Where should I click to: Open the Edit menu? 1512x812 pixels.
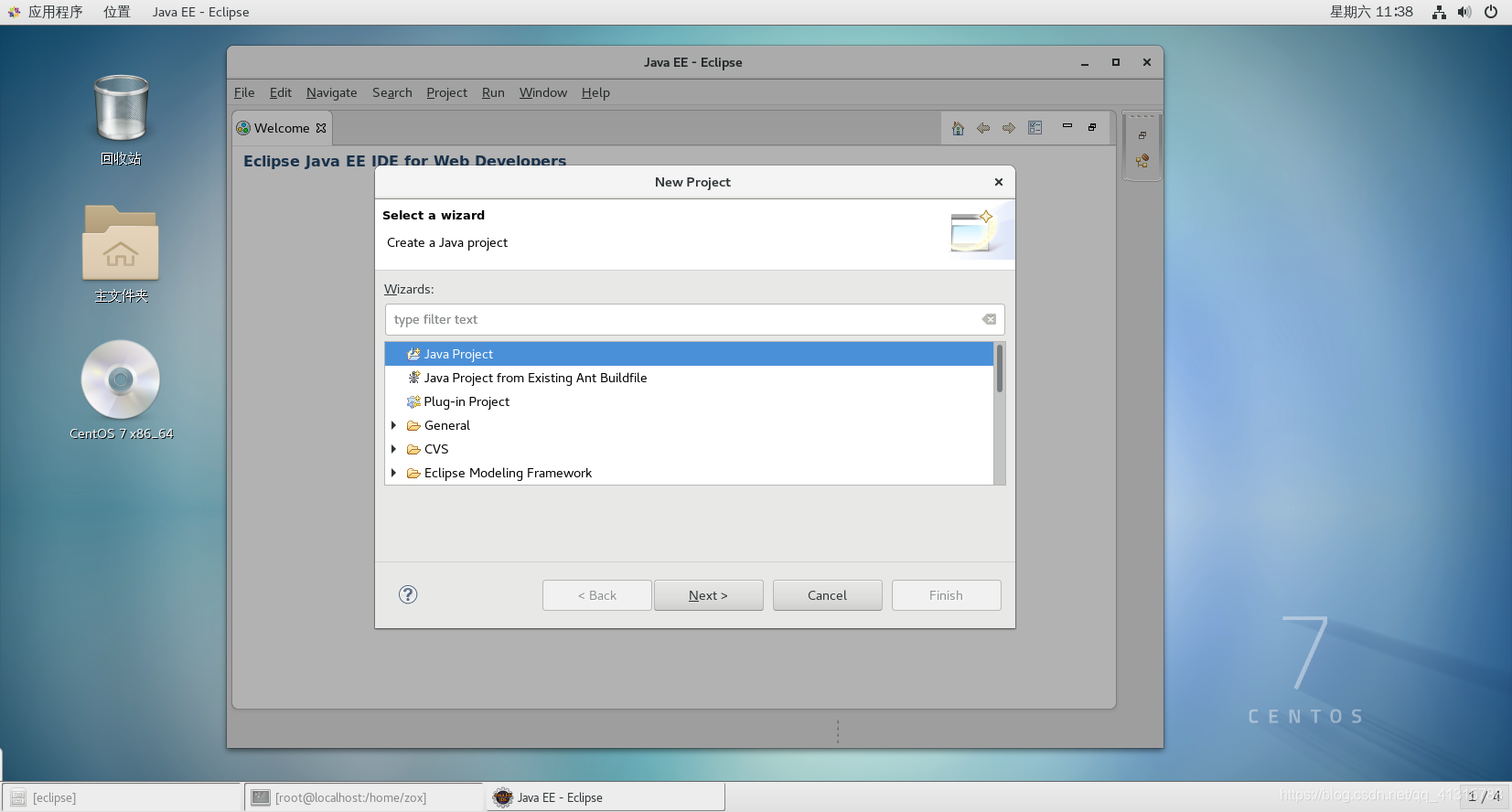pyautogui.click(x=280, y=92)
